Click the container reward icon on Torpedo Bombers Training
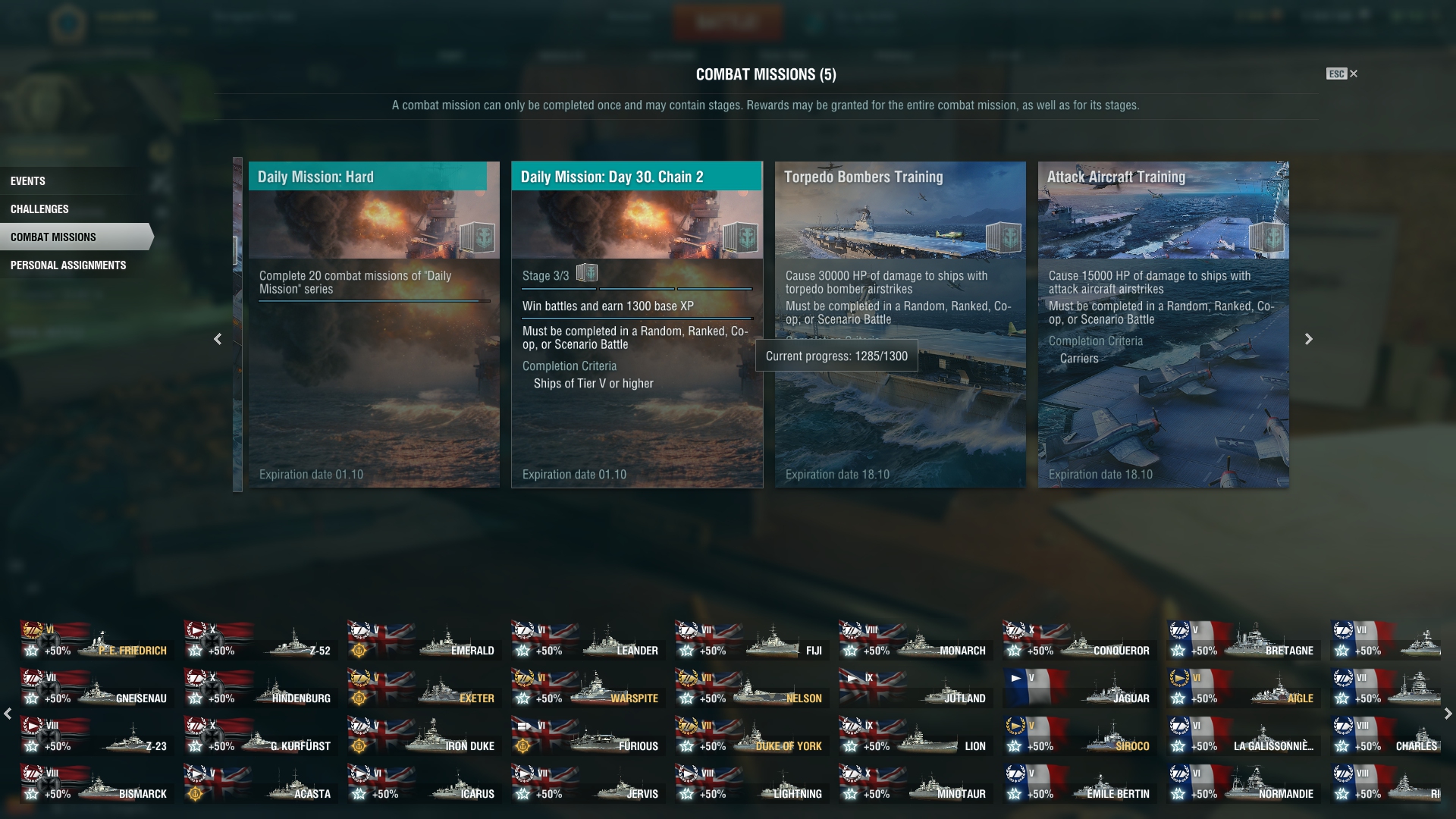The height and width of the screenshot is (819, 1456). pos(1003,238)
